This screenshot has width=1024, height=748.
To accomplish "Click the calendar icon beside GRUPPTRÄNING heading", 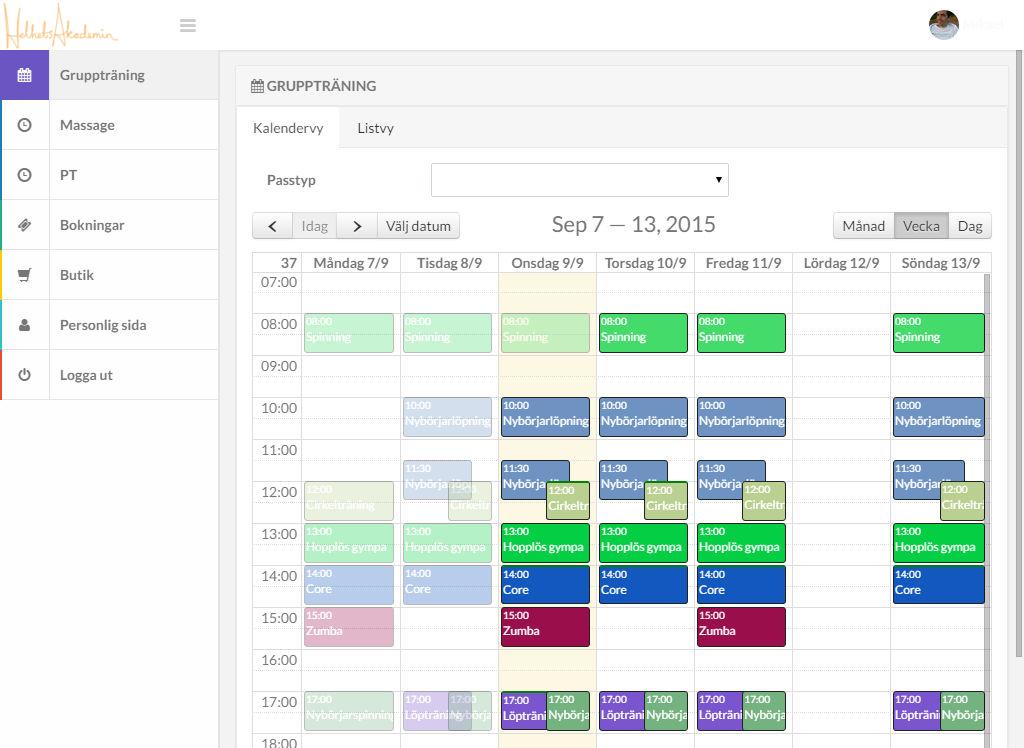I will [x=257, y=86].
